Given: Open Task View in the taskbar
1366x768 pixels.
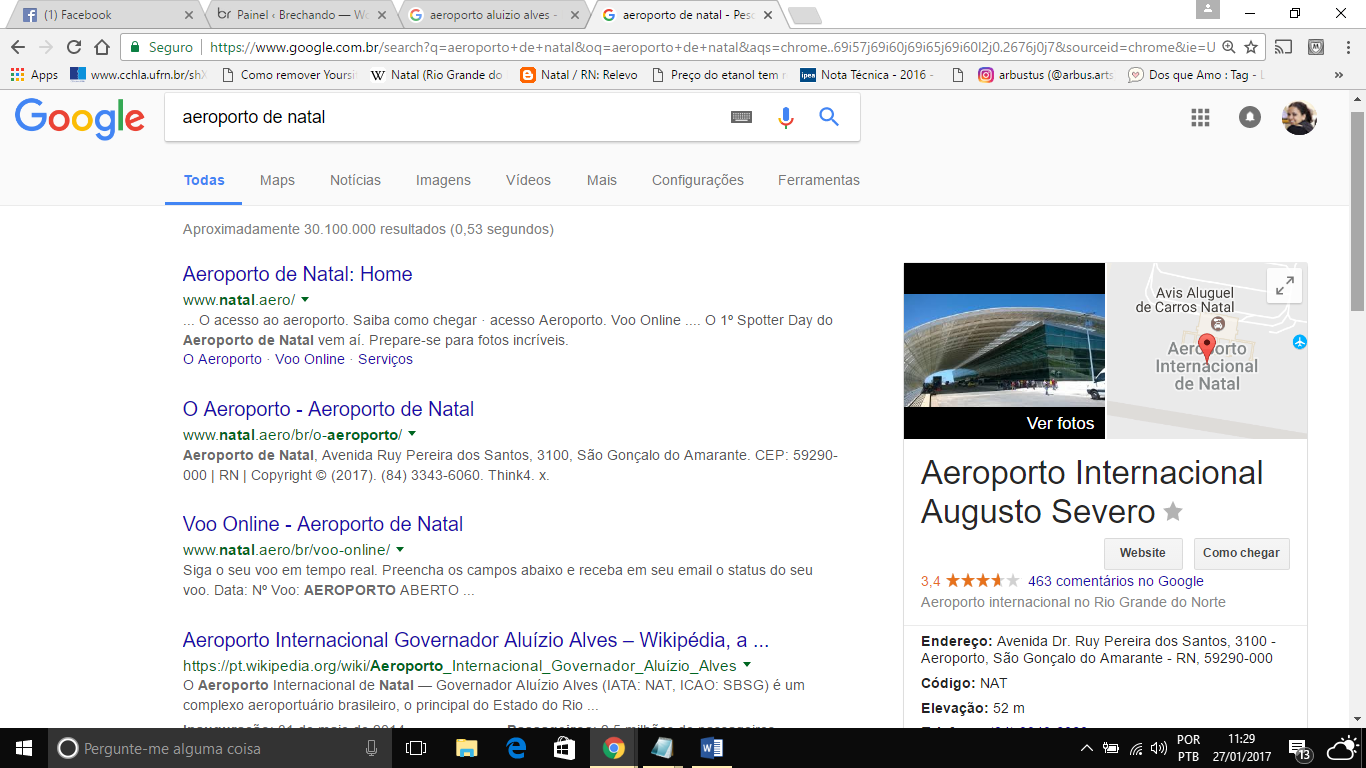Looking at the screenshot, I should (416, 748).
